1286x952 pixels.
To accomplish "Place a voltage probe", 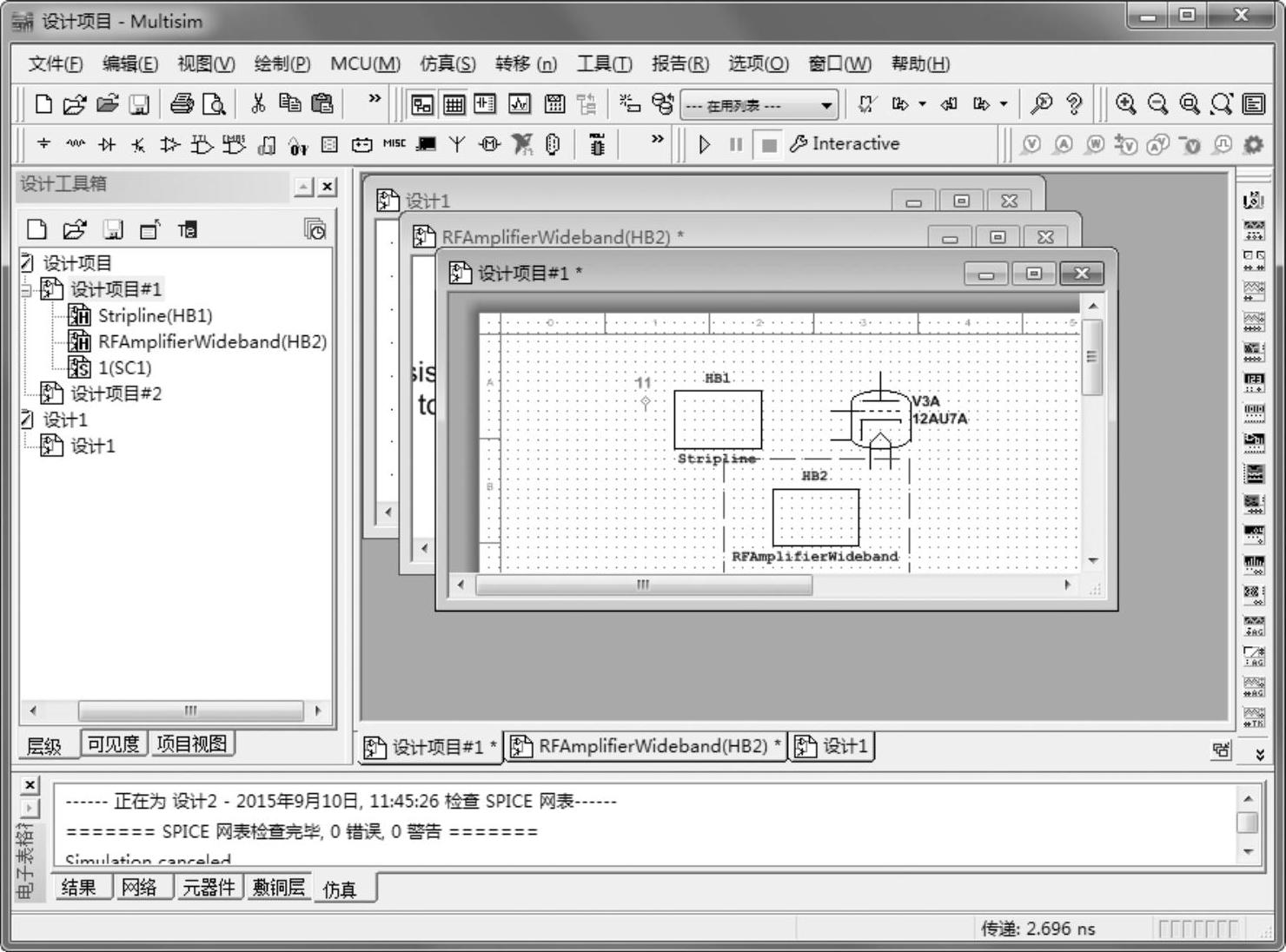I will pos(1031,144).
